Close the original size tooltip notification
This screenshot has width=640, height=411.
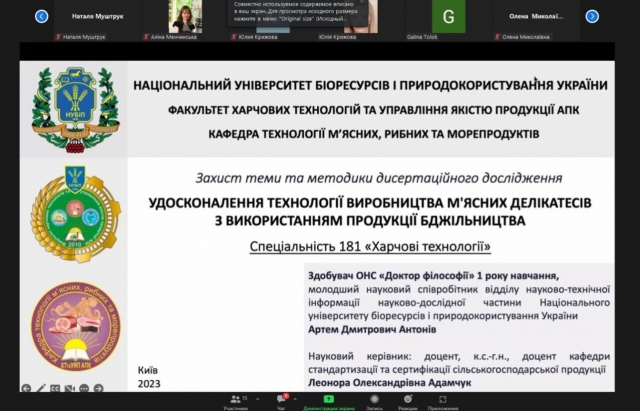coord(361,2)
